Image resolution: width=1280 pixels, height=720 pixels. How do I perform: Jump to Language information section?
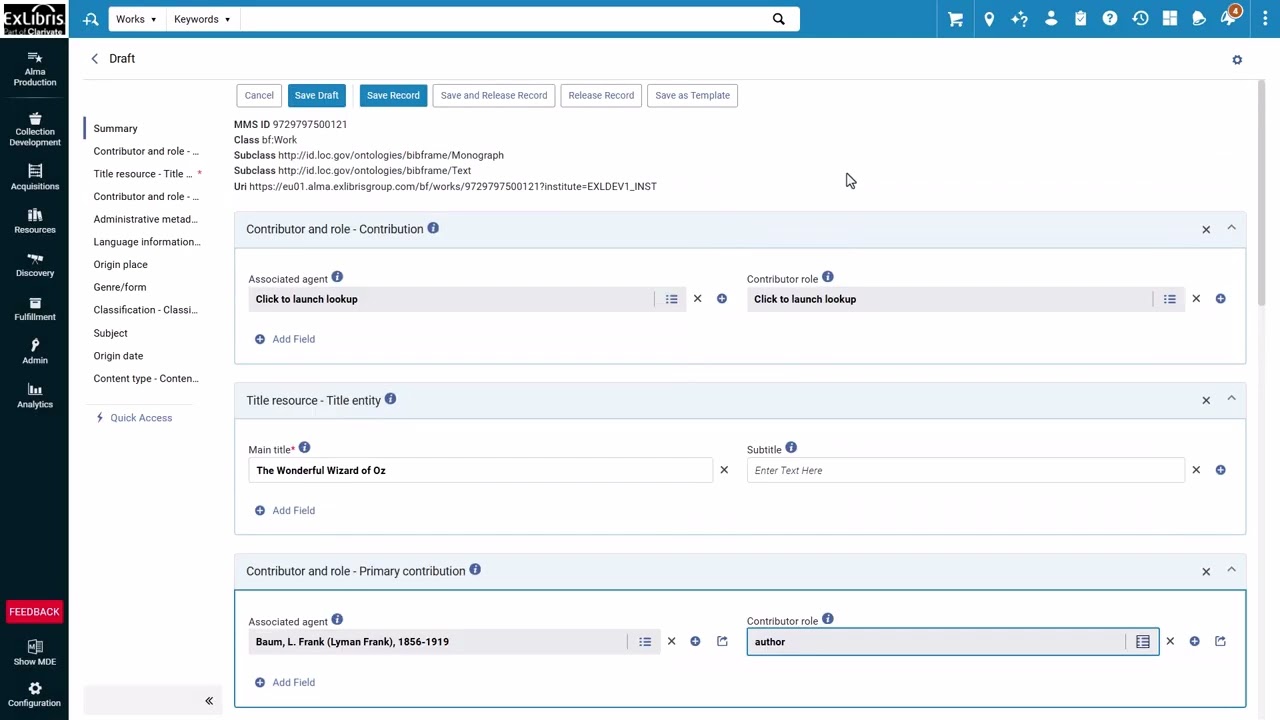147,242
